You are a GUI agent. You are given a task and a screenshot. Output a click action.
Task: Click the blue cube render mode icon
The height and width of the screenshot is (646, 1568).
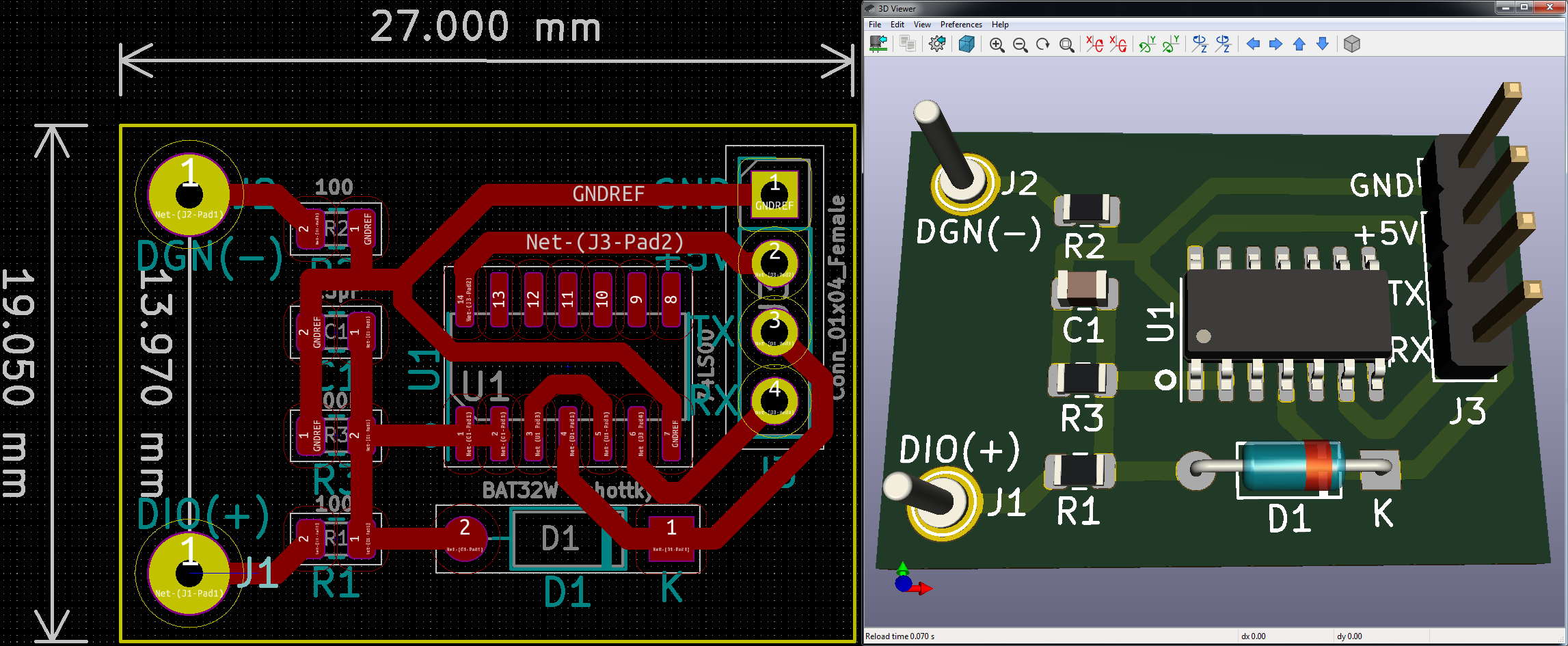pyautogui.click(x=967, y=44)
